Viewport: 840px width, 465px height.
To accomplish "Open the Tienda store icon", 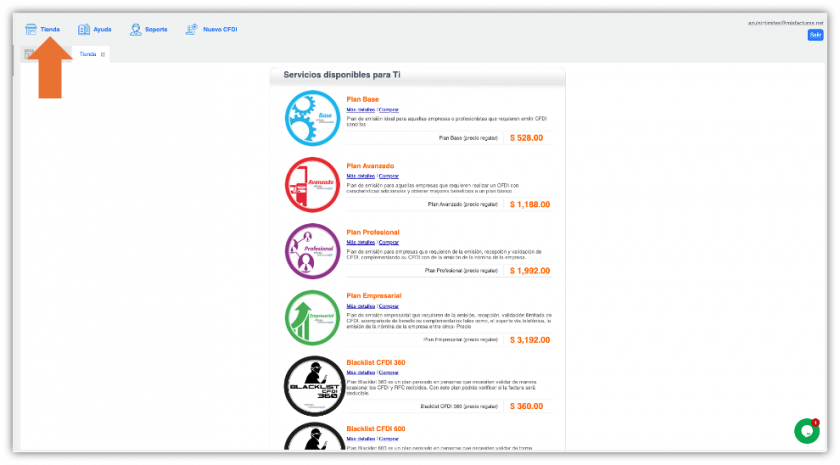I will pyautogui.click(x=31, y=29).
